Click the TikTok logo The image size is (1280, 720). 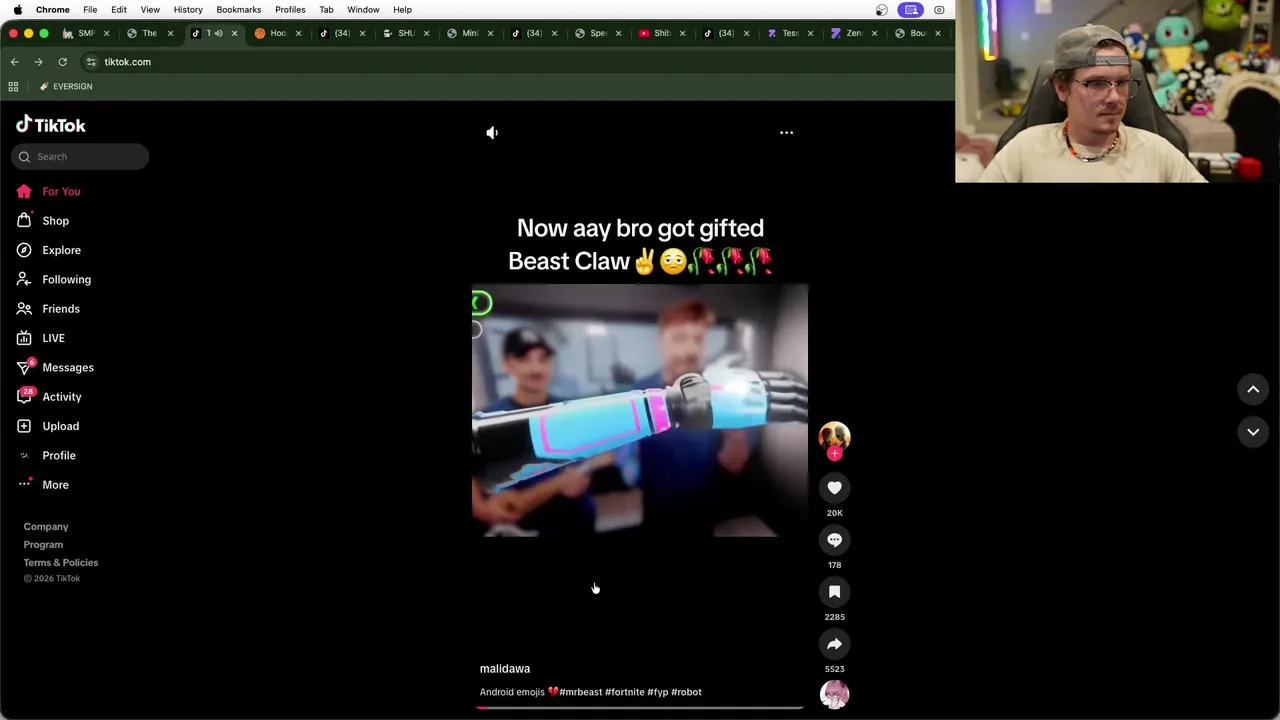click(51, 125)
